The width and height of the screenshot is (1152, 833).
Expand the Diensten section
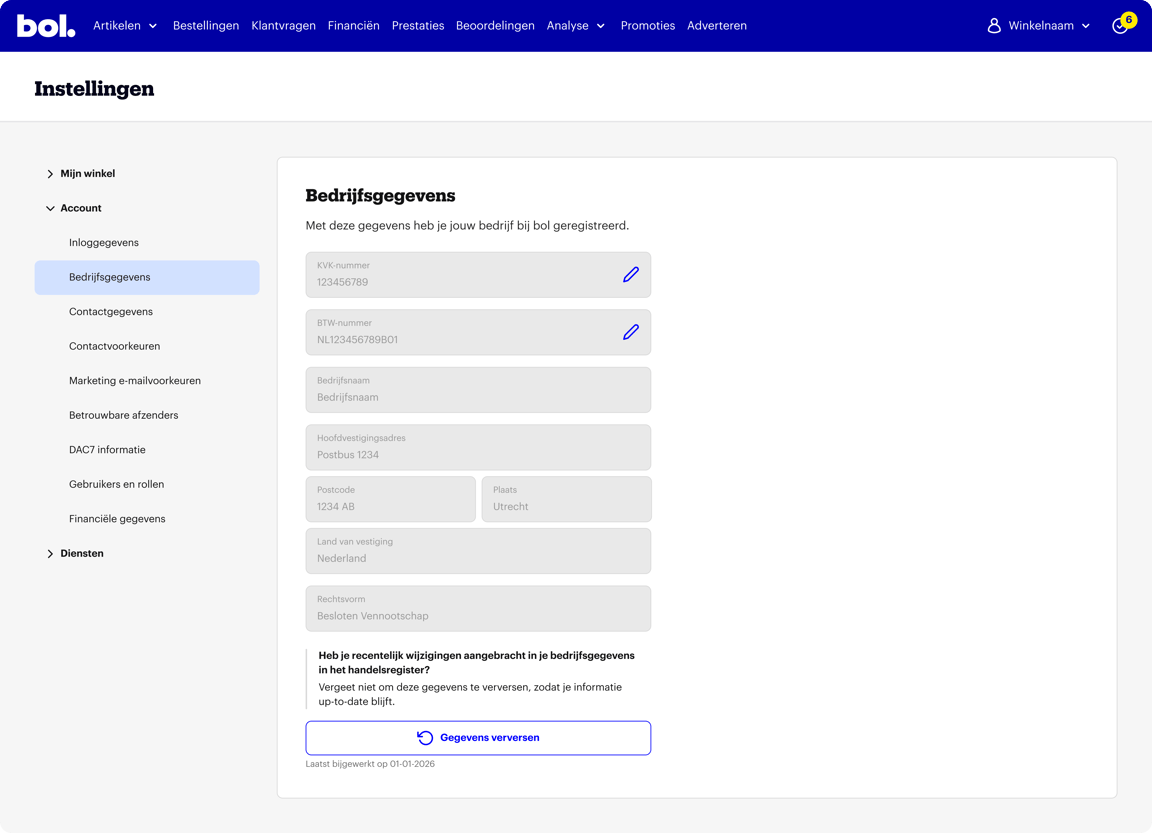pos(75,553)
